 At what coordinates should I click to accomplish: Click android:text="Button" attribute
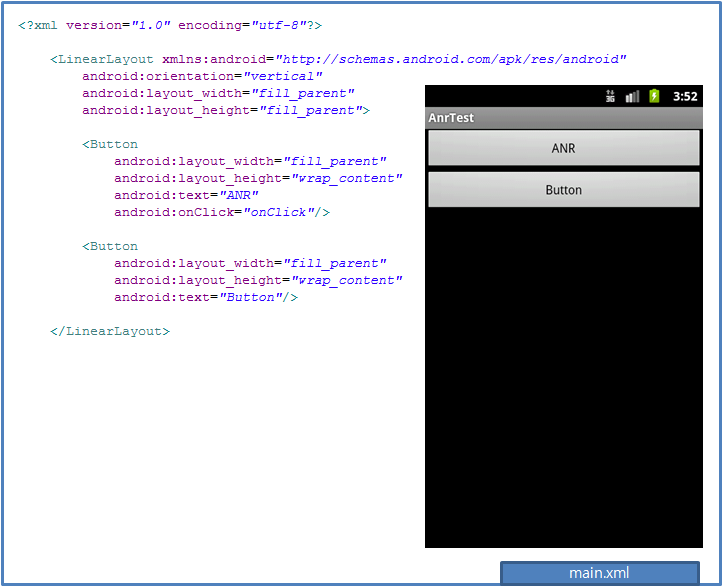[198, 297]
